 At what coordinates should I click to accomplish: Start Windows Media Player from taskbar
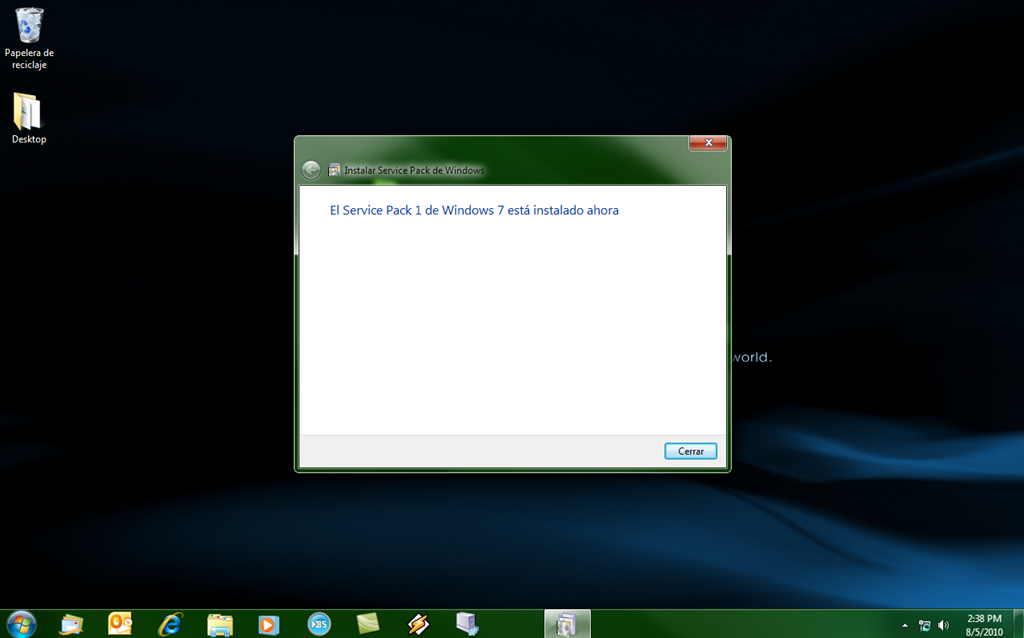pyautogui.click(x=268, y=624)
